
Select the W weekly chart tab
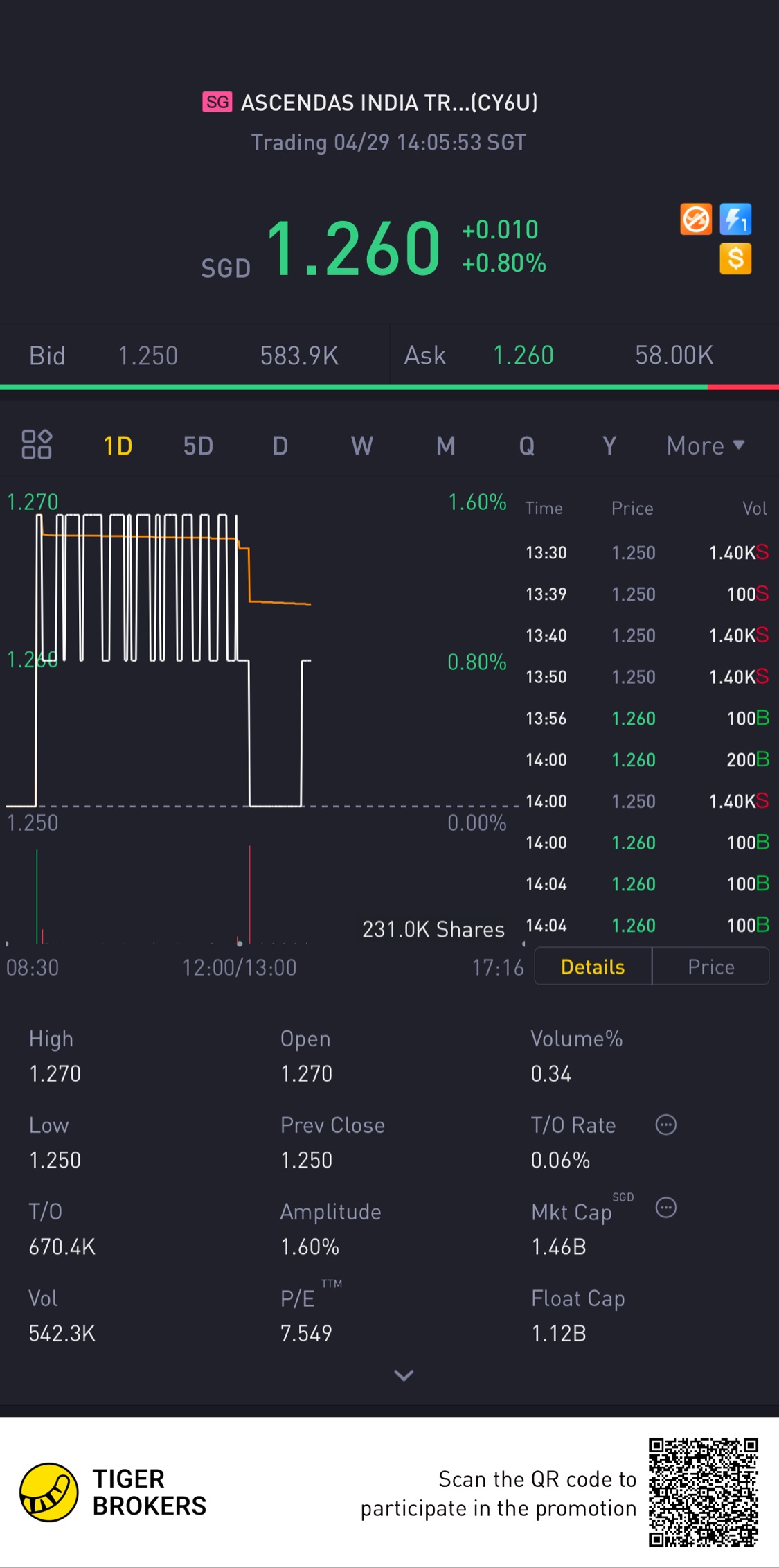coord(362,446)
